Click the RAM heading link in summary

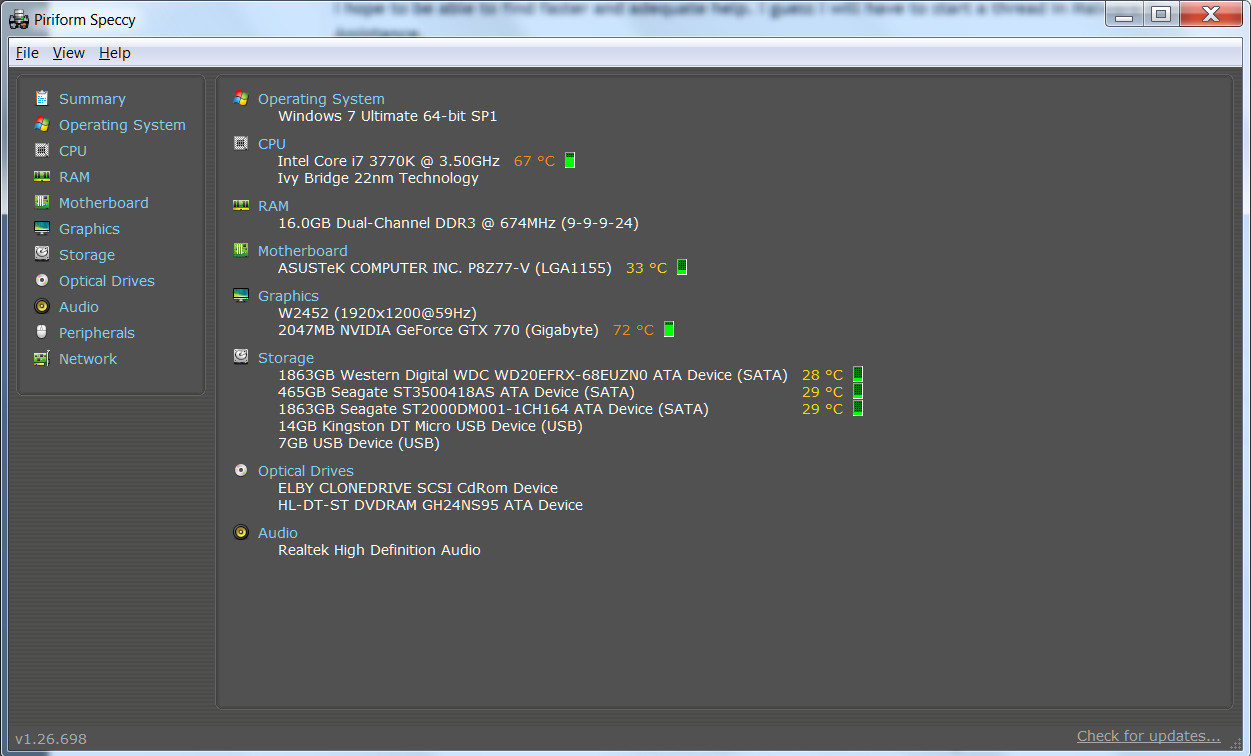[x=273, y=206]
